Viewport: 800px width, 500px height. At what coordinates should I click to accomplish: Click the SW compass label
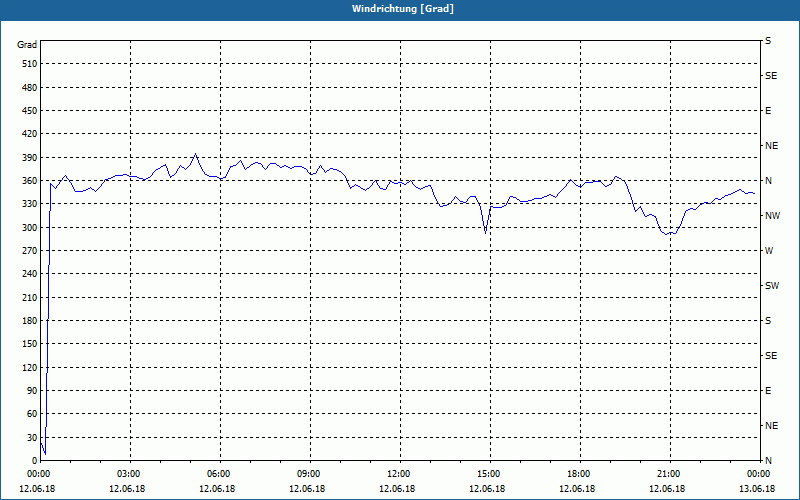point(772,286)
